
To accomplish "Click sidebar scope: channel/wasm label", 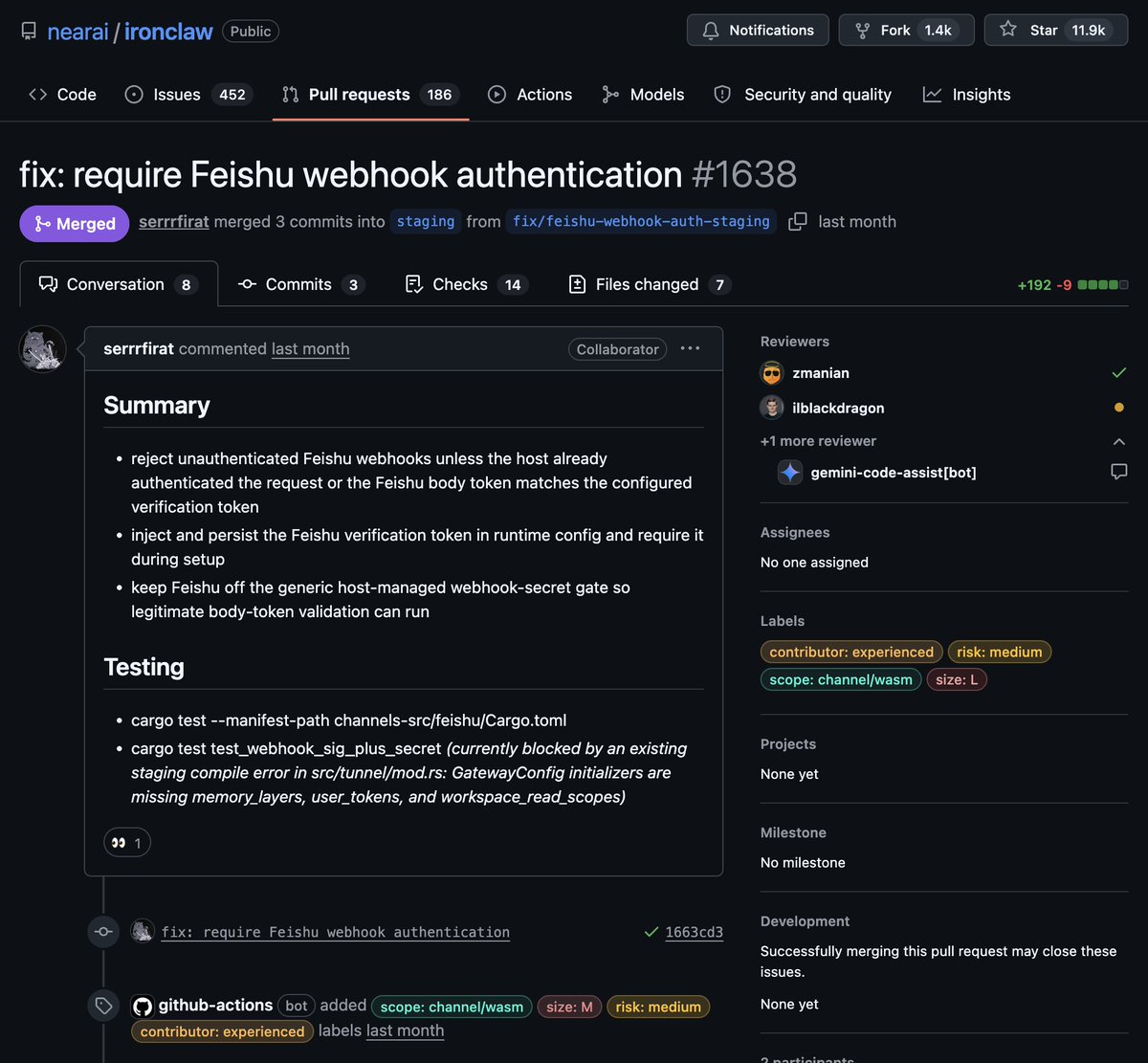I will tap(841, 680).
